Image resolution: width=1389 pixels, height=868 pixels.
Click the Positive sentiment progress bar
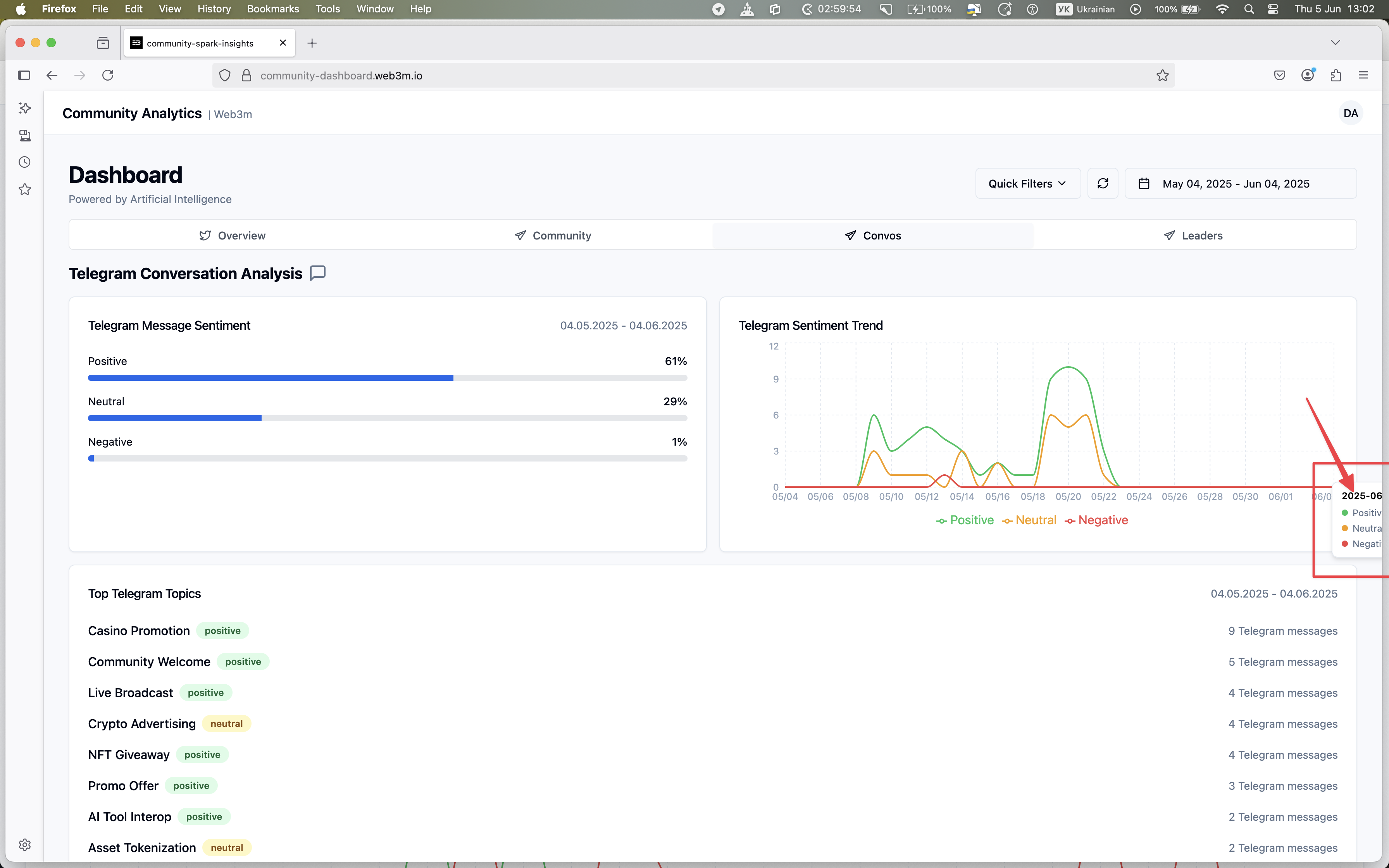(387, 378)
